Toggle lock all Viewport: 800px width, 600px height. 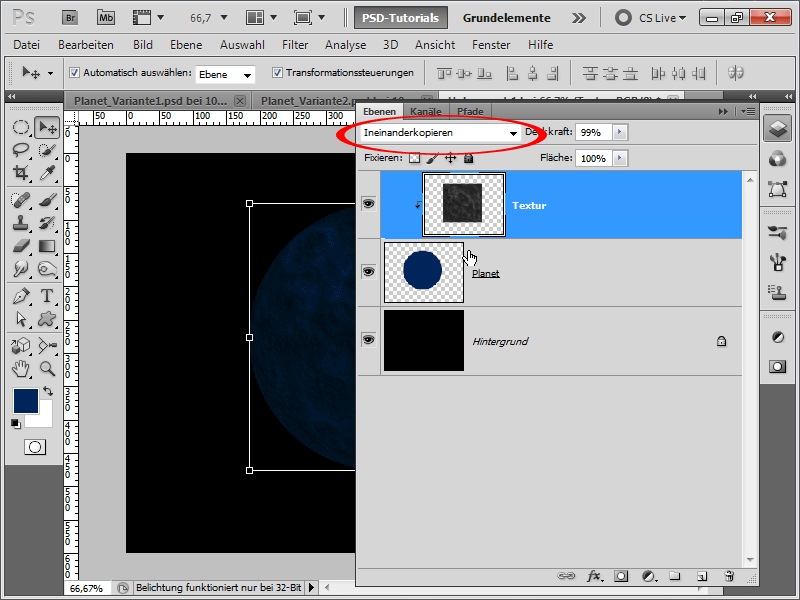point(468,158)
